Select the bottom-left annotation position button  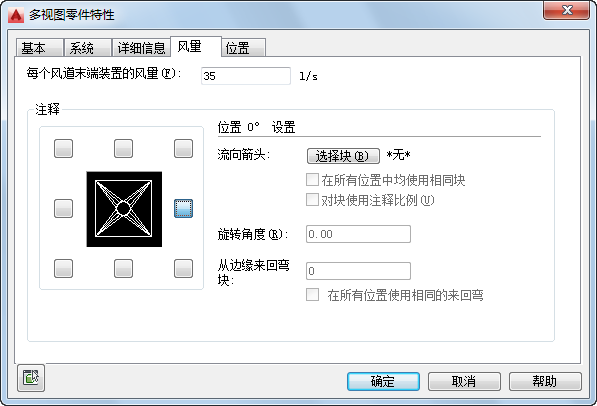[x=63, y=269]
